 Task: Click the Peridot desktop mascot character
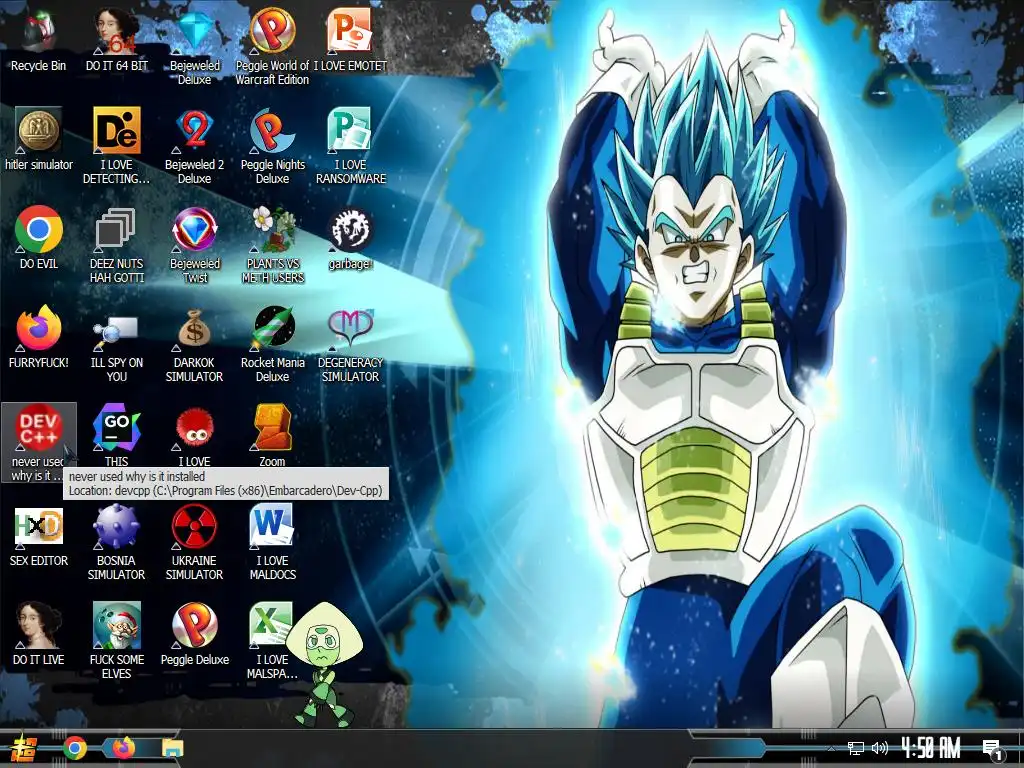[323, 666]
